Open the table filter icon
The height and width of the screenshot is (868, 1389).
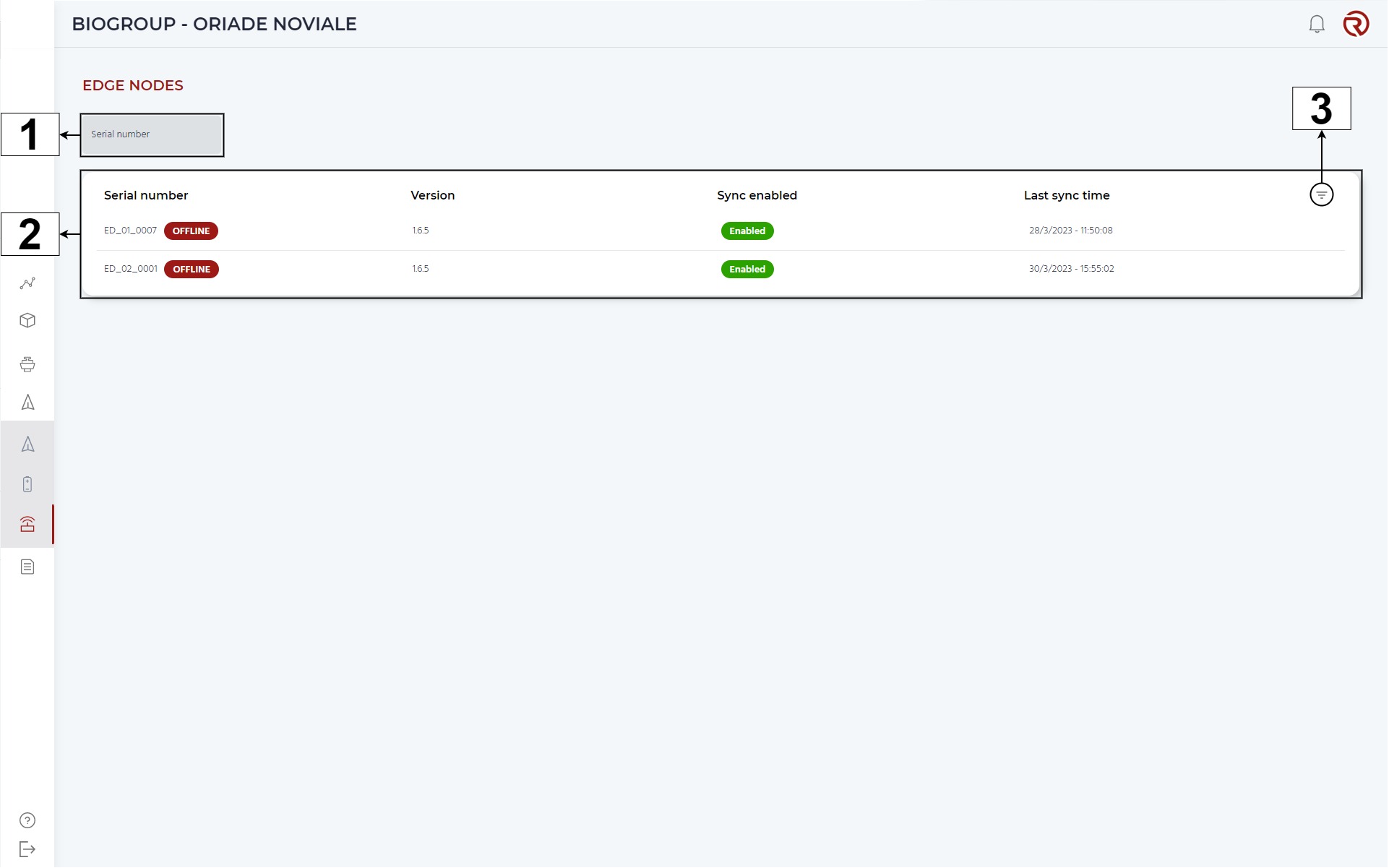coord(1323,195)
